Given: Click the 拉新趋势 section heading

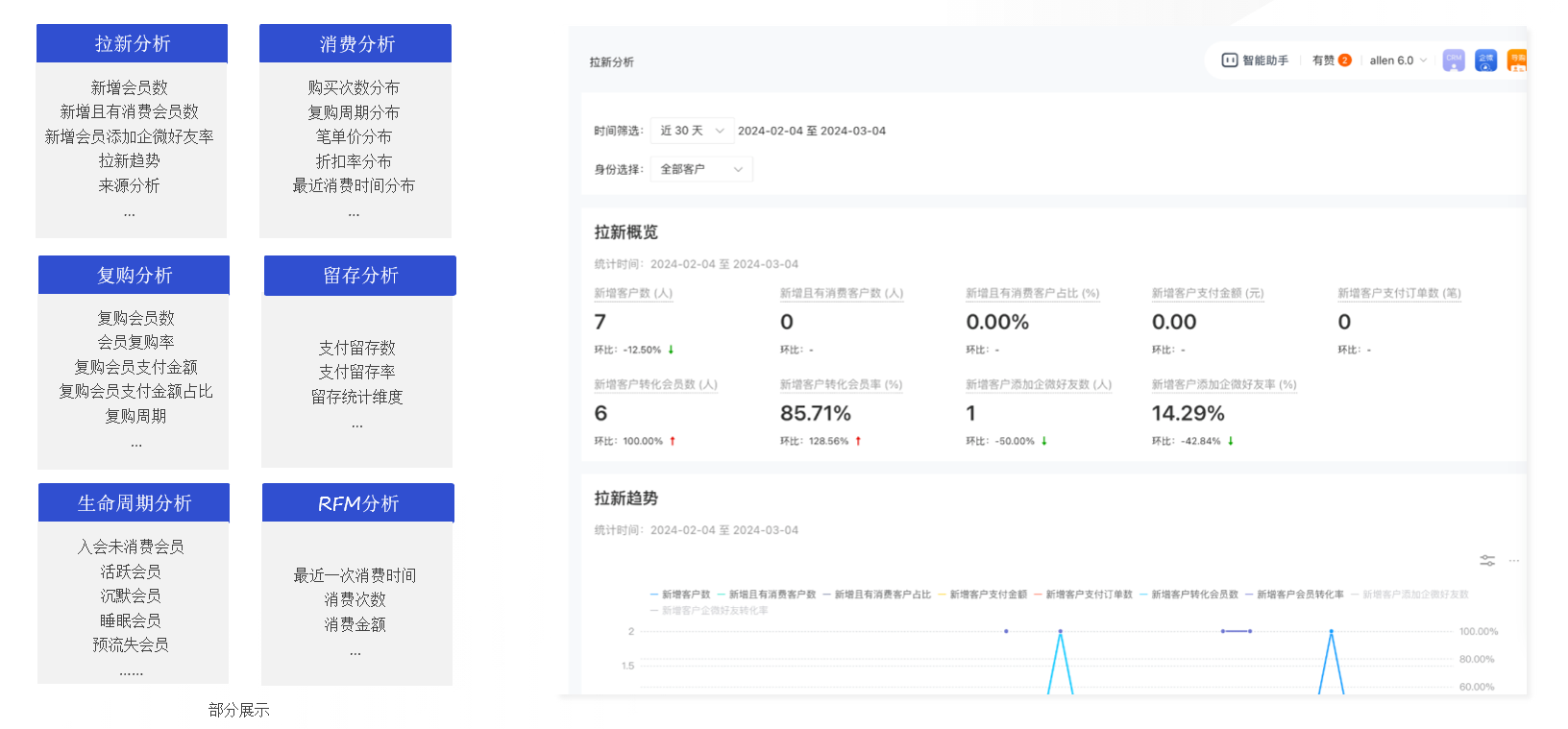Looking at the screenshot, I should point(626,498).
